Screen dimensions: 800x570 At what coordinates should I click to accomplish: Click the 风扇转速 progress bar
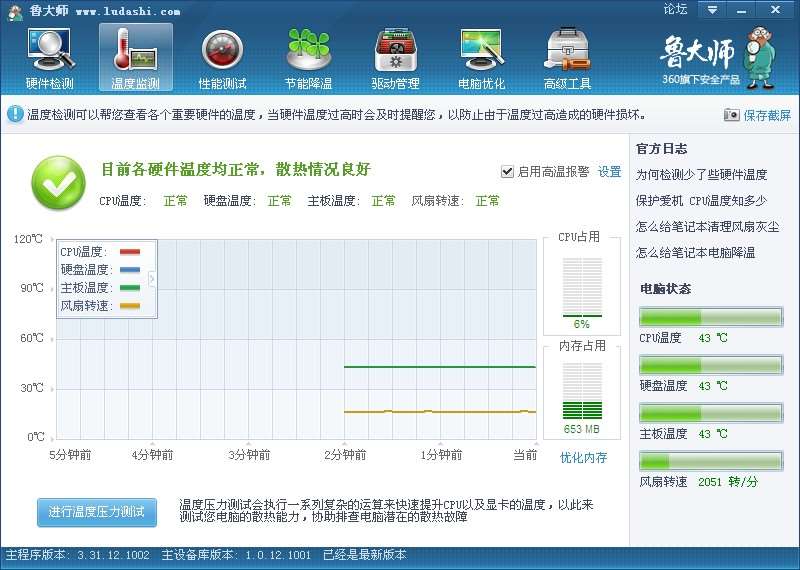[x=711, y=461]
